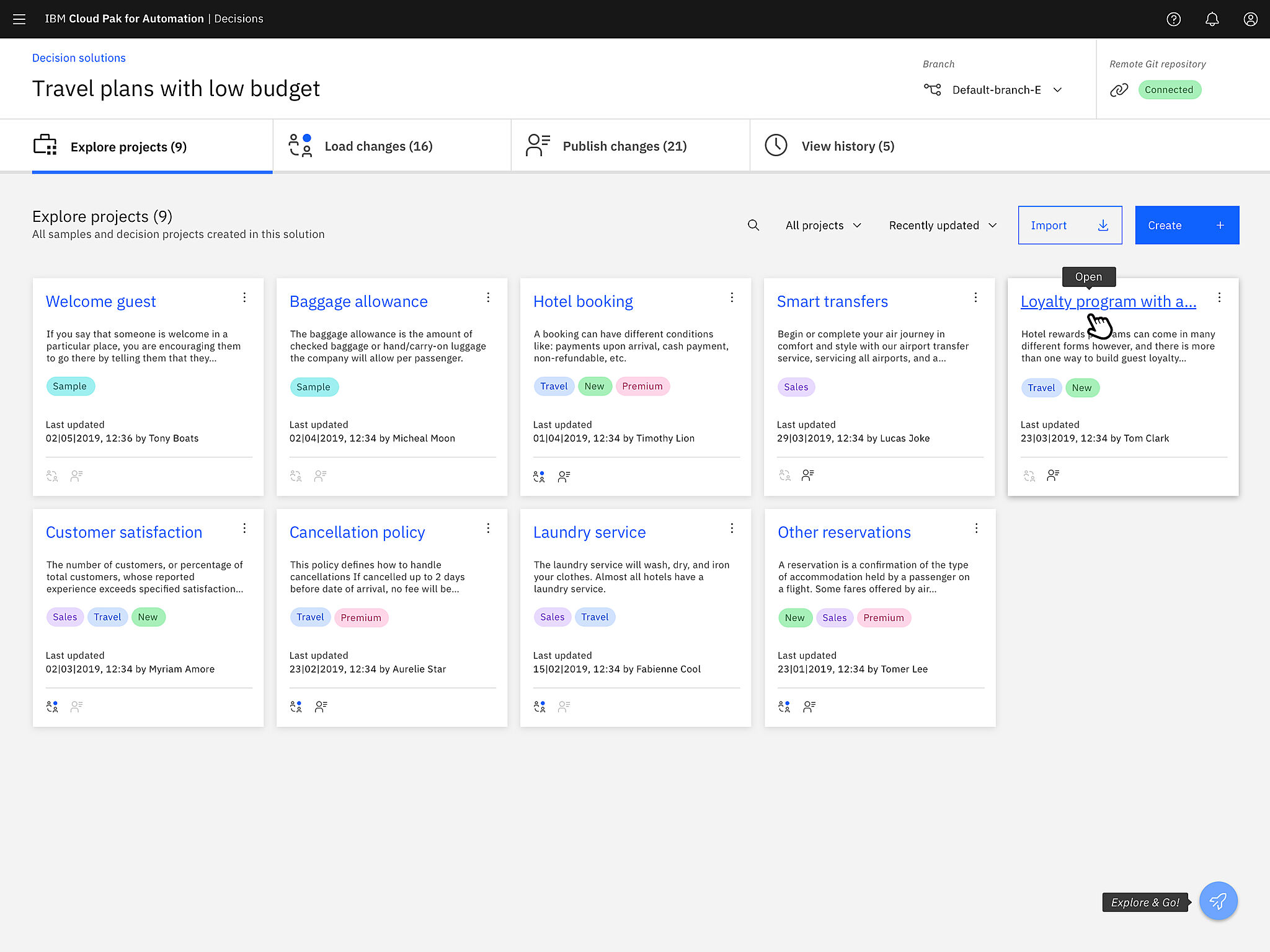Switch to Load changes (16) tab
Viewport: 1270px width, 952px height.
[x=392, y=146]
